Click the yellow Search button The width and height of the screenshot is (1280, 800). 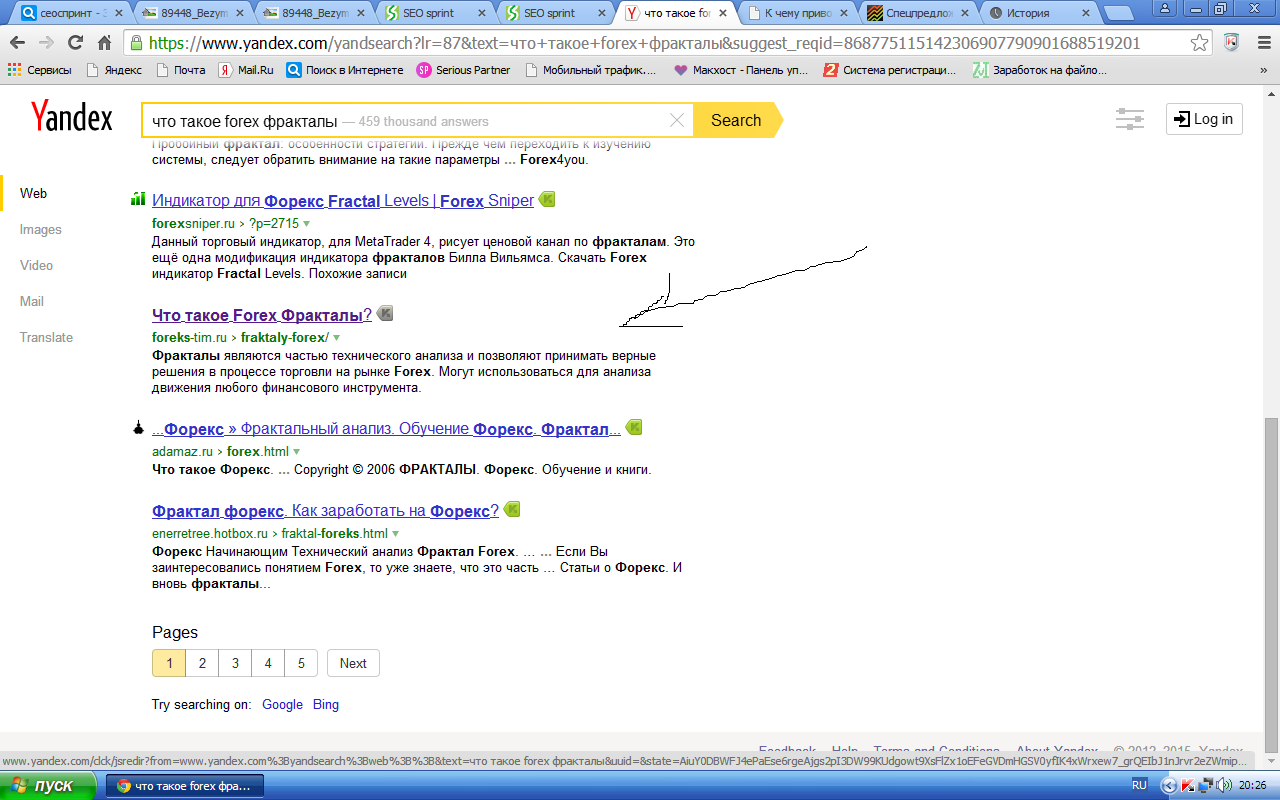[x=736, y=120]
